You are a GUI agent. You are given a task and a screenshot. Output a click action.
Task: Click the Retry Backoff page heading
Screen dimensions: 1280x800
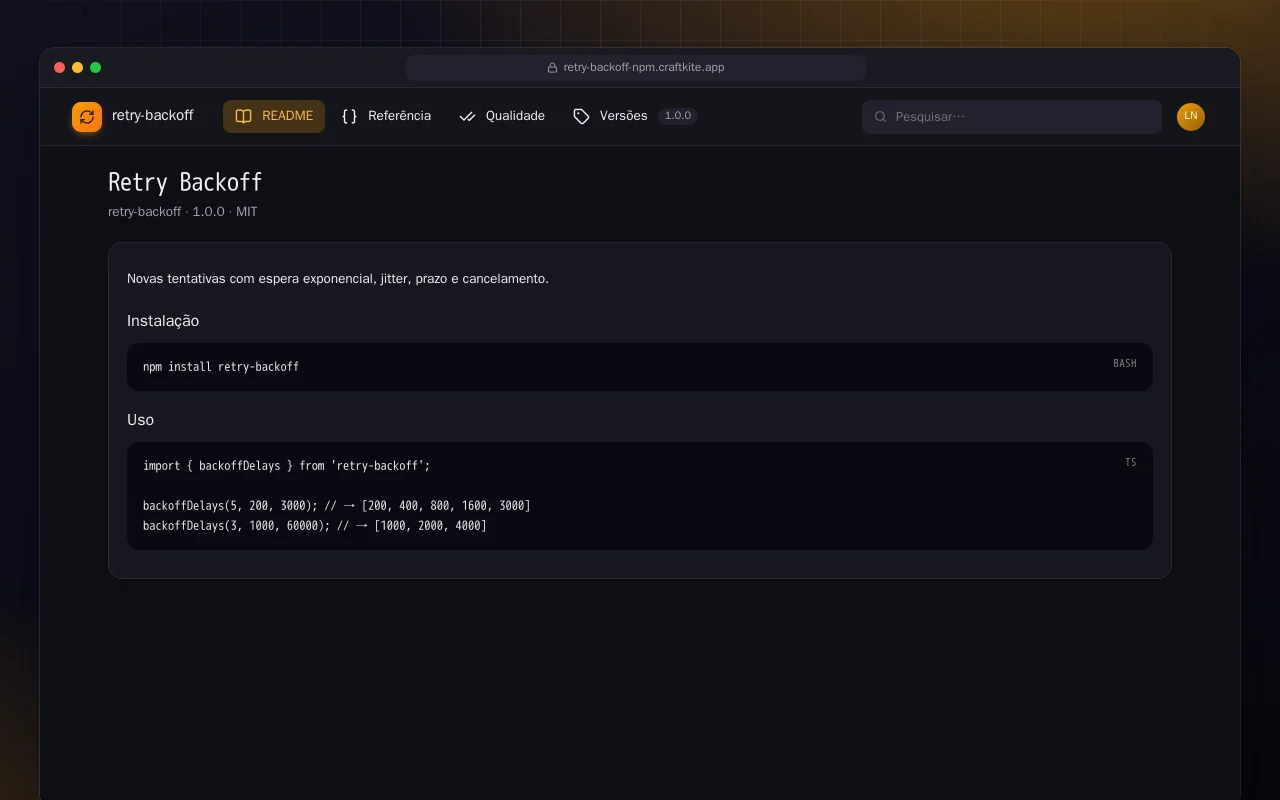point(185,182)
